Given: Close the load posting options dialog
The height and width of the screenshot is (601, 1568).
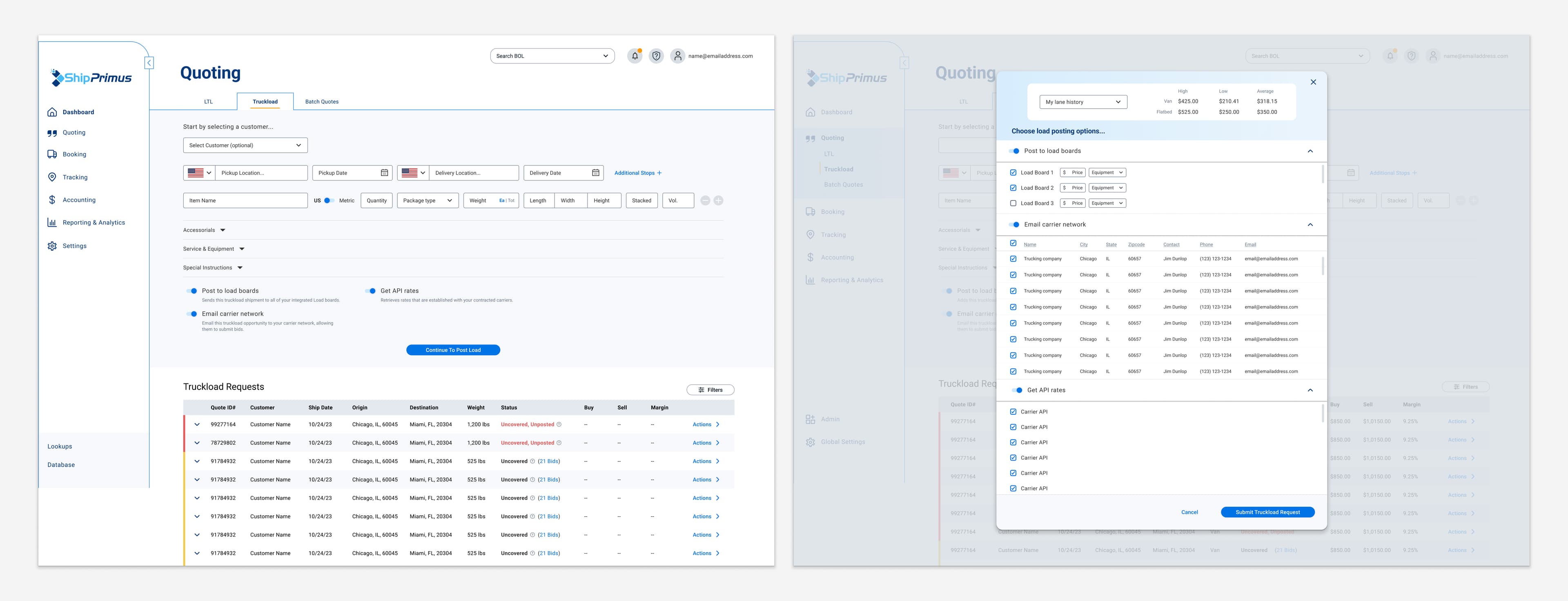Looking at the screenshot, I should click(1313, 82).
